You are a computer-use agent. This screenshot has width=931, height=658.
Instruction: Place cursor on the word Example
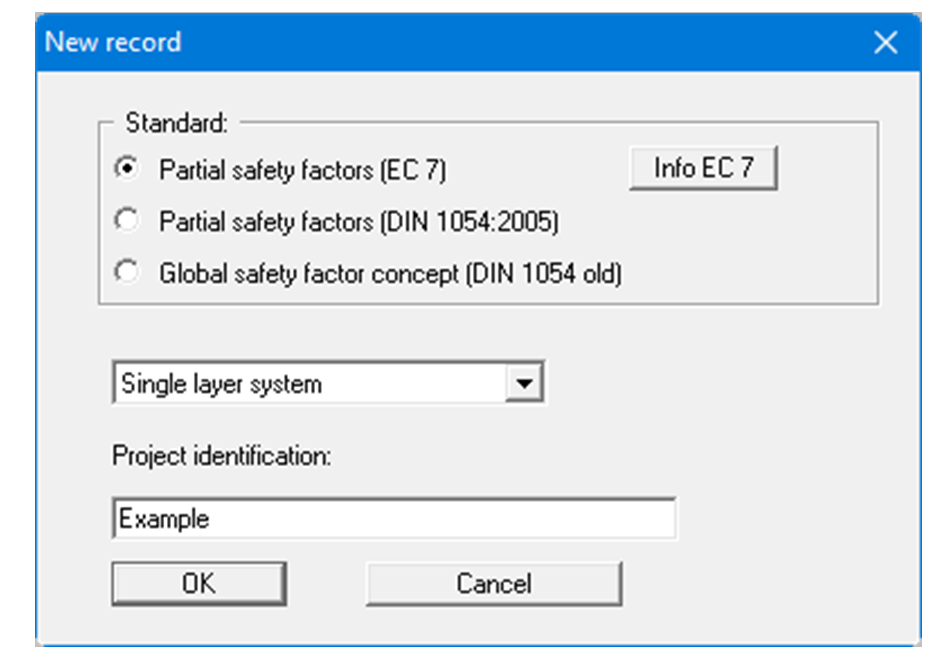pos(164,519)
